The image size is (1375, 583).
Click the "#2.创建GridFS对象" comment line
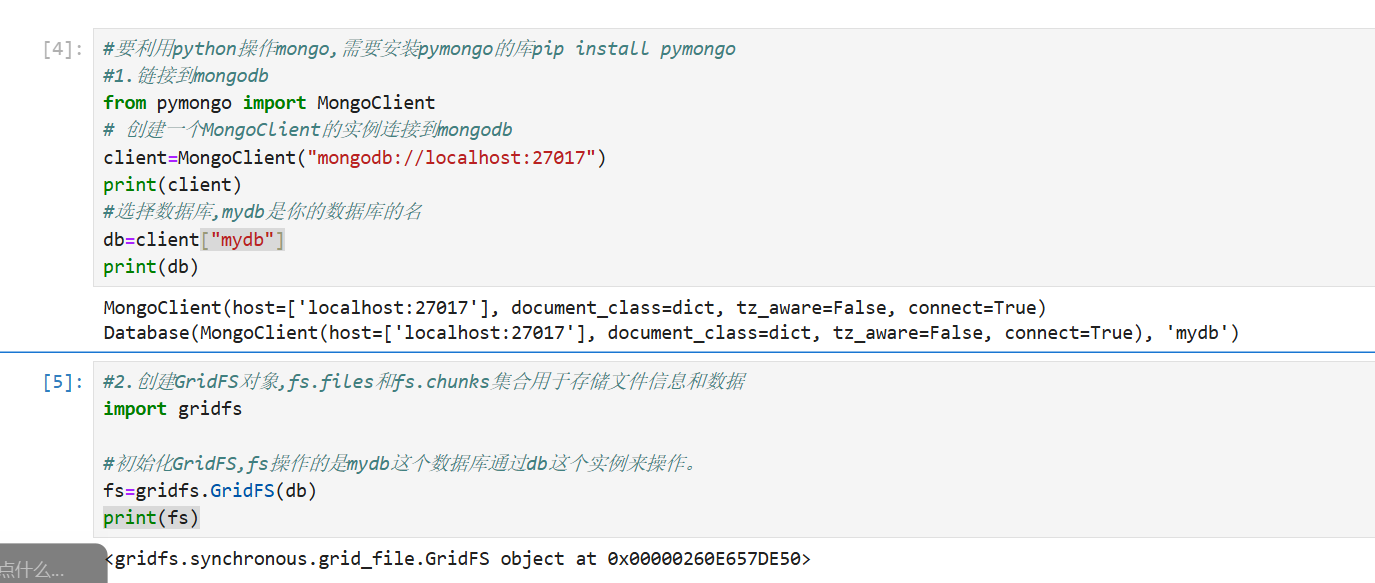click(423, 381)
